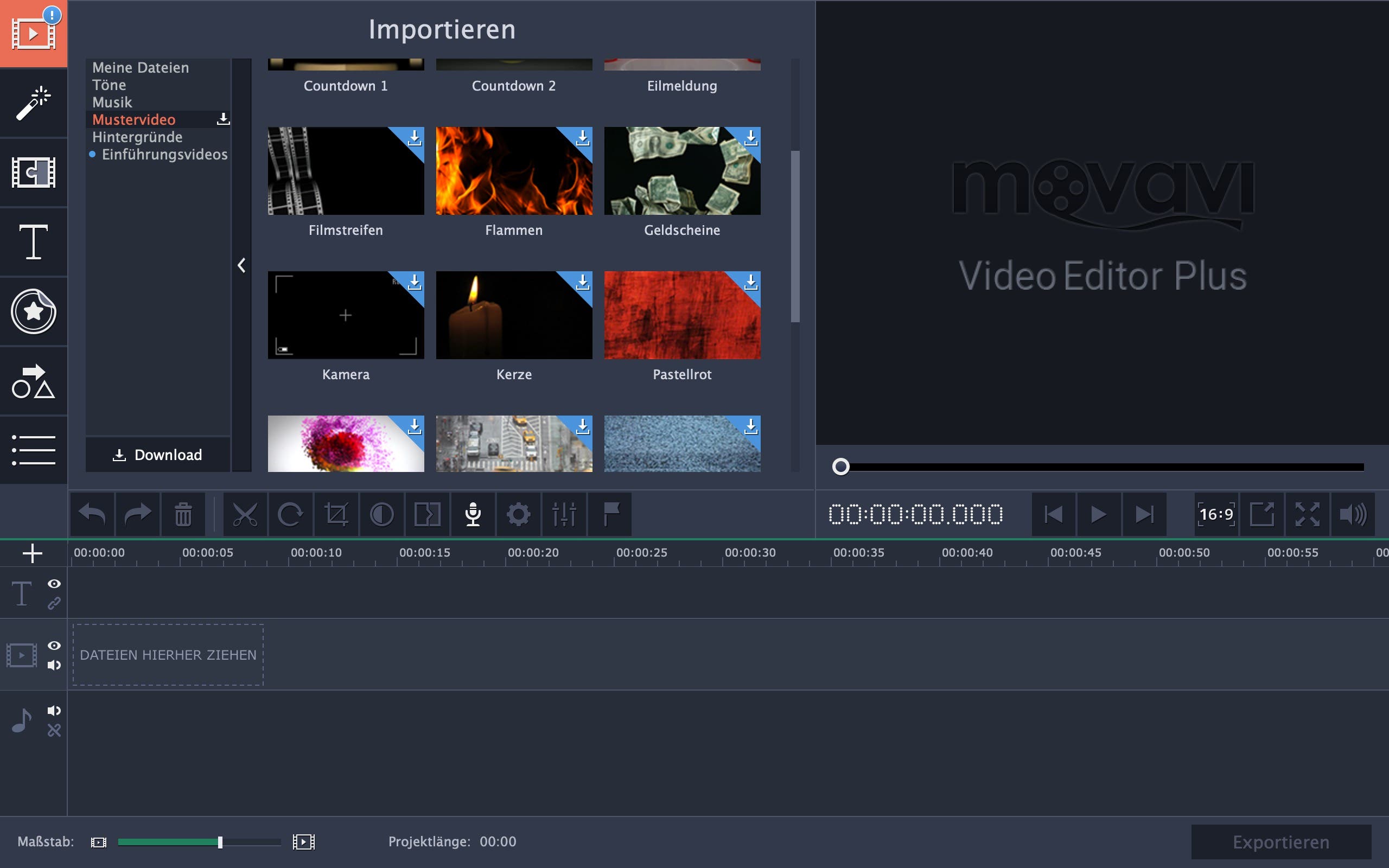Open the Color adjustments icon
Image resolution: width=1389 pixels, height=868 pixels.
click(x=381, y=514)
